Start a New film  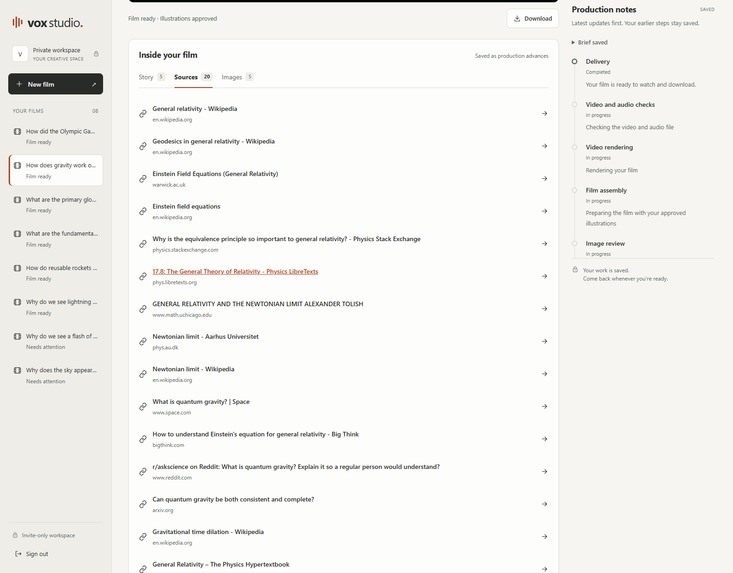(x=56, y=84)
